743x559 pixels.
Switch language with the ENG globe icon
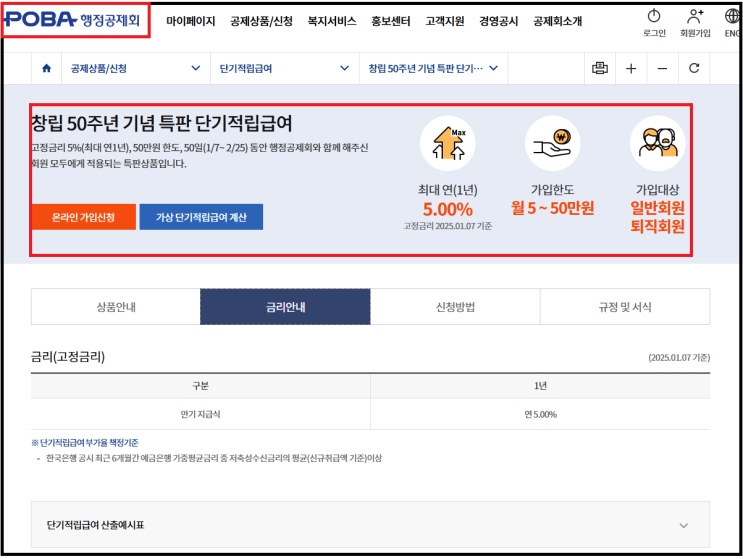732,16
